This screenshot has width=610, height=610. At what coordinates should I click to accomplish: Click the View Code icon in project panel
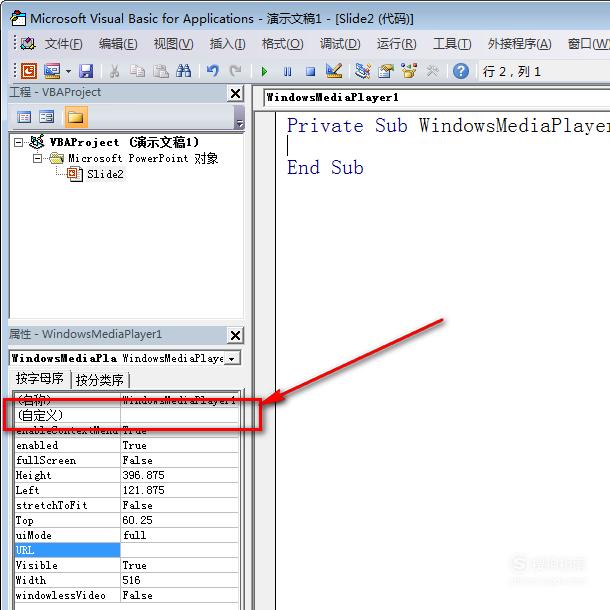coord(24,117)
